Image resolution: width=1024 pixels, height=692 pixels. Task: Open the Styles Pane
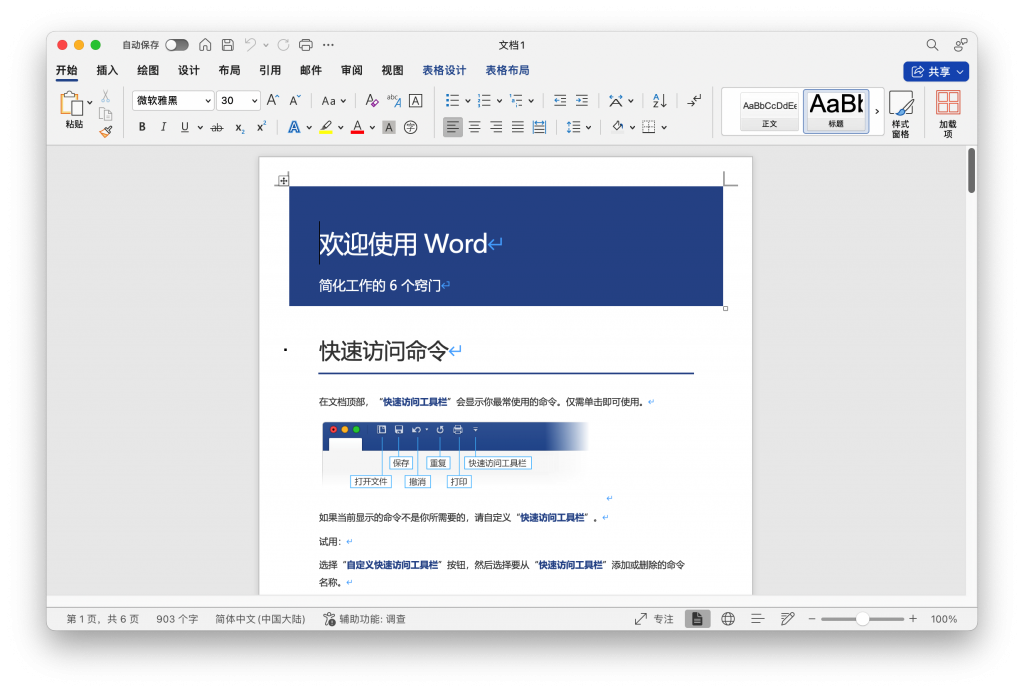tap(901, 114)
